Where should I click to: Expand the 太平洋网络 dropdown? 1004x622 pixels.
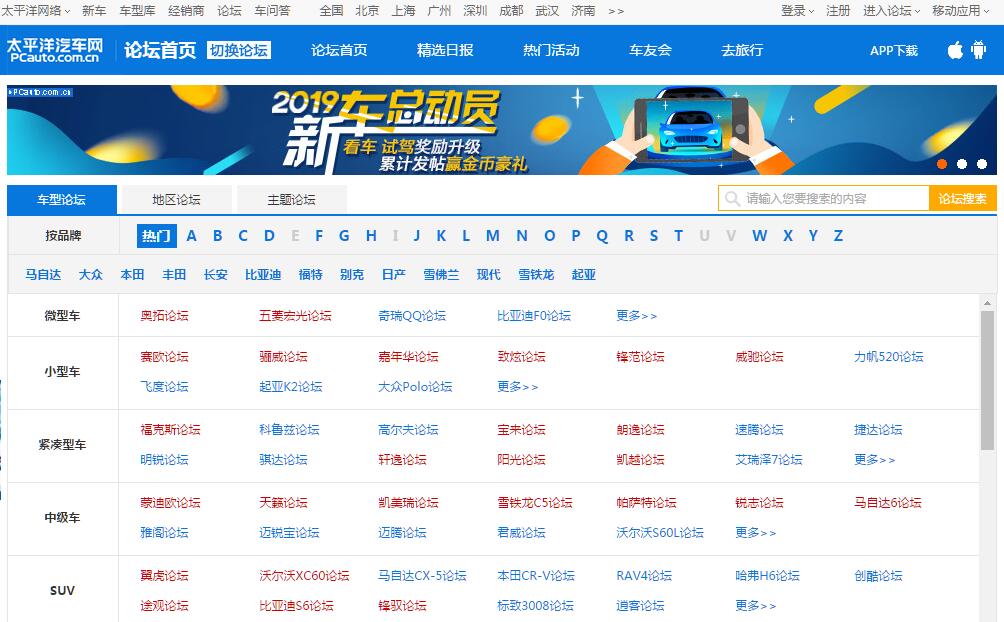[36, 11]
